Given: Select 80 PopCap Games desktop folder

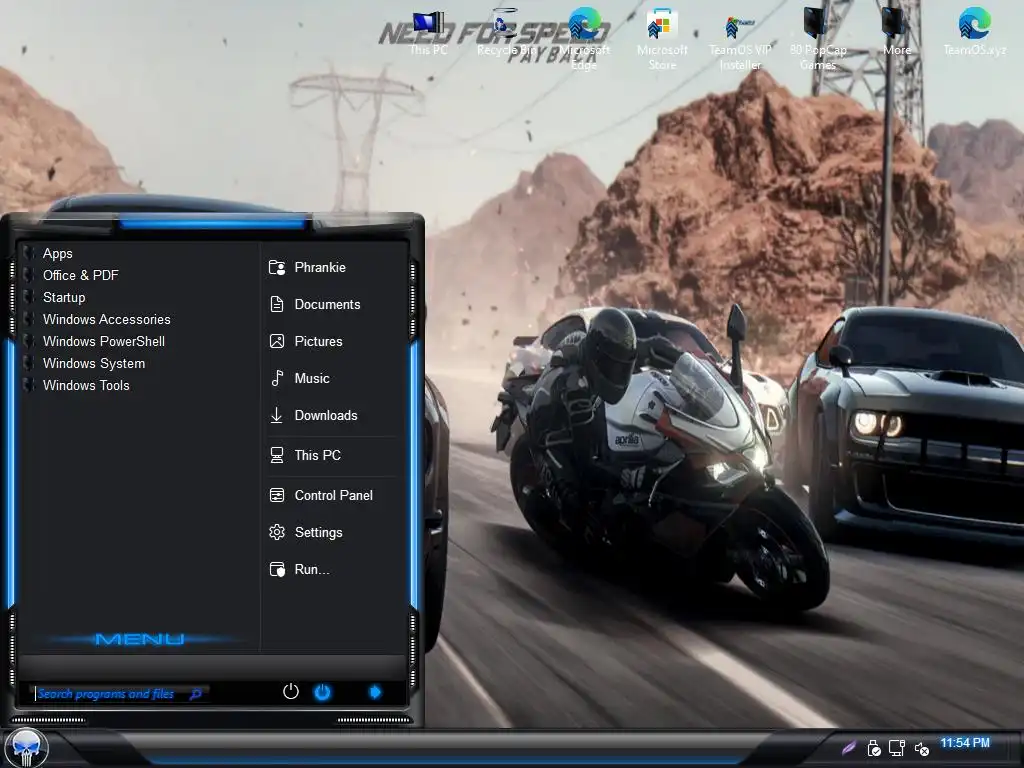Looking at the screenshot, I should 818,39.
